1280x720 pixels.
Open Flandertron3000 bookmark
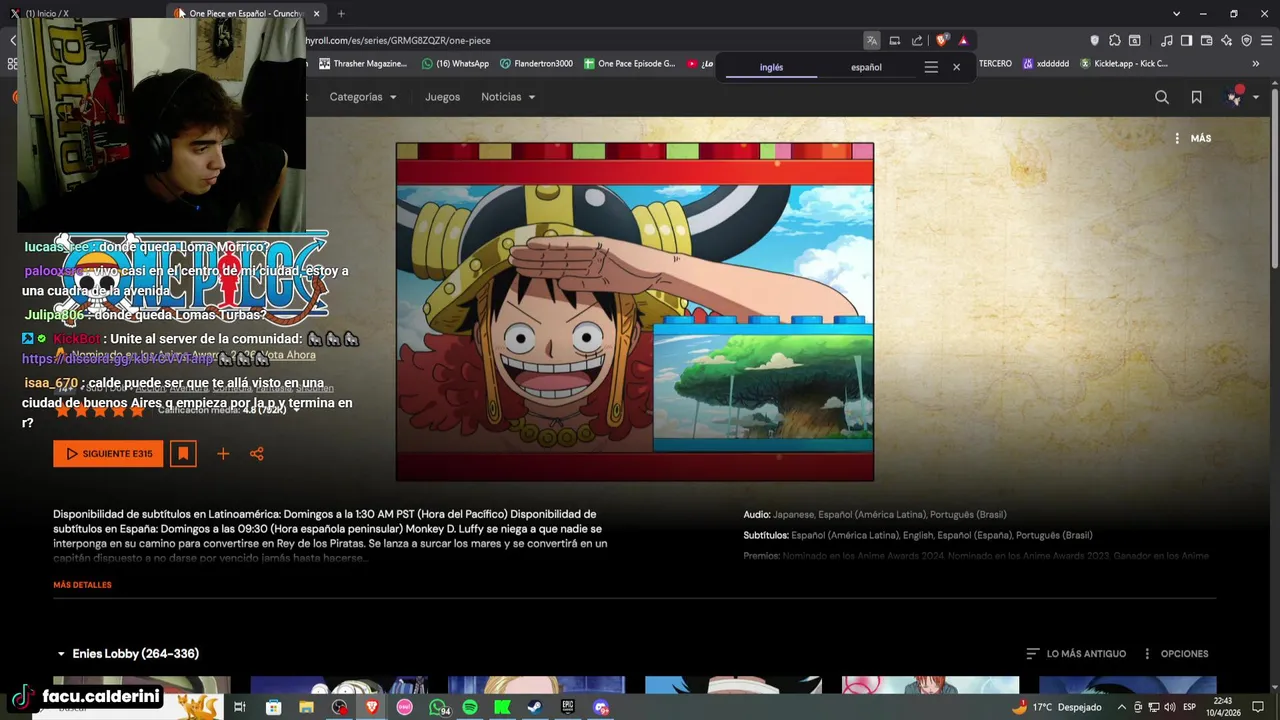point(536,64)
